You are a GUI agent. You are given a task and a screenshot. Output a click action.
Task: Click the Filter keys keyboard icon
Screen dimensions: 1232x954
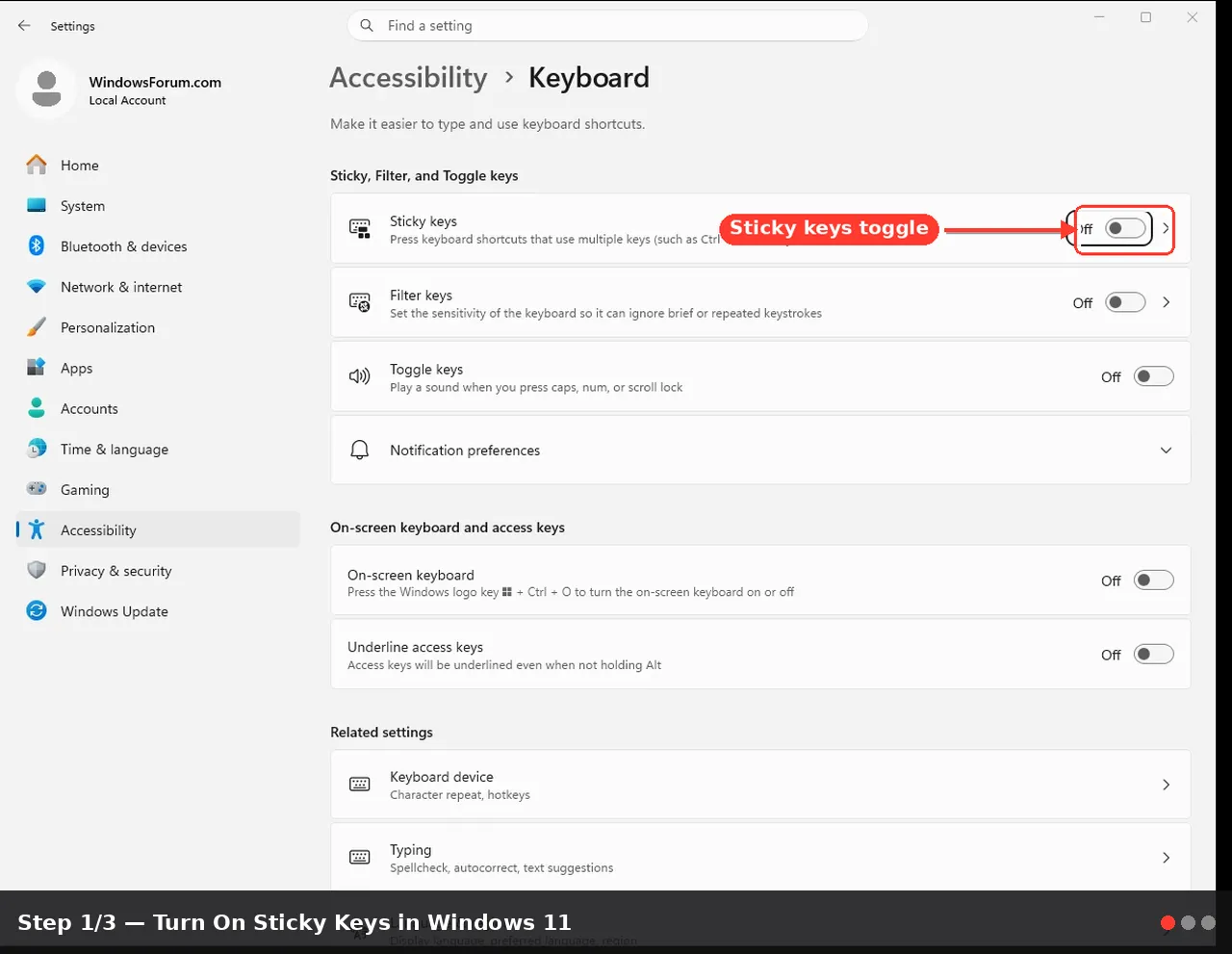[360, 302]
